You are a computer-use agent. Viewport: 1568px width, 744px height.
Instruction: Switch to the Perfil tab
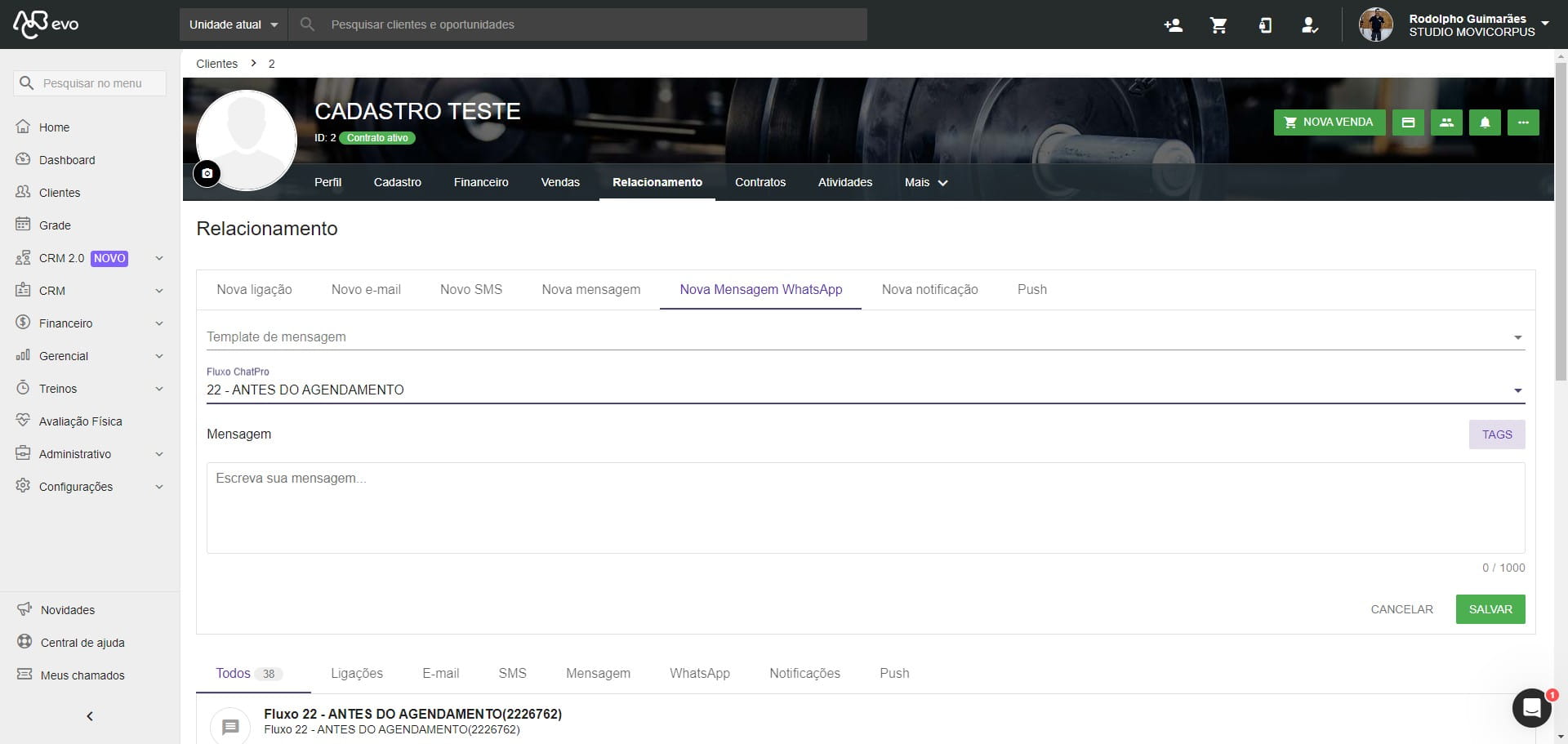pos(327,182)
